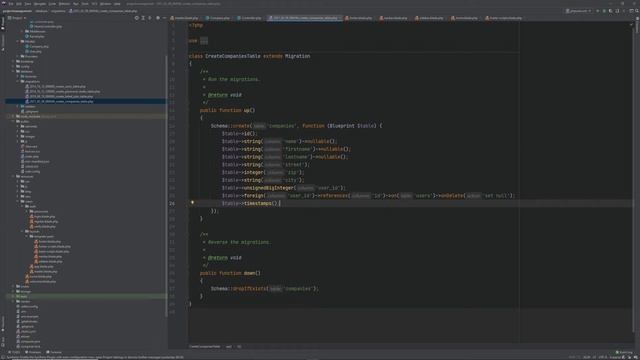The height and width of the screenshot is (360, 640).
Task: Collapse the Models folder arrow
Action: tap(18, 41)
